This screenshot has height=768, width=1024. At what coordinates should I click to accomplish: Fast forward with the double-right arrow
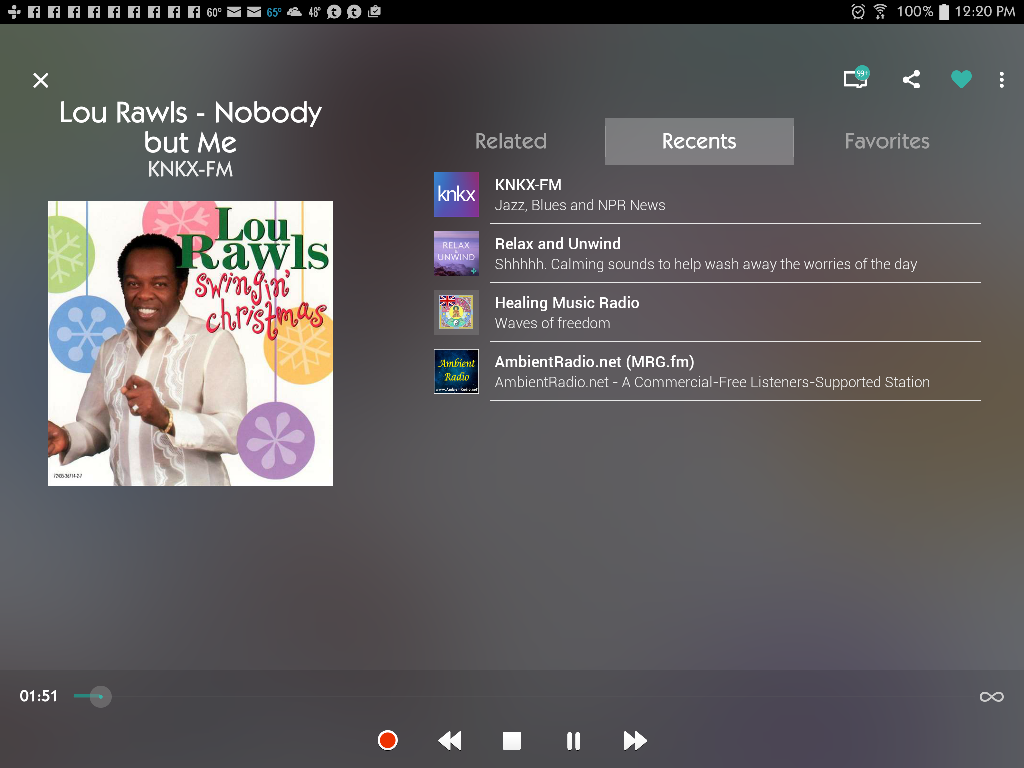pos(635,741)
